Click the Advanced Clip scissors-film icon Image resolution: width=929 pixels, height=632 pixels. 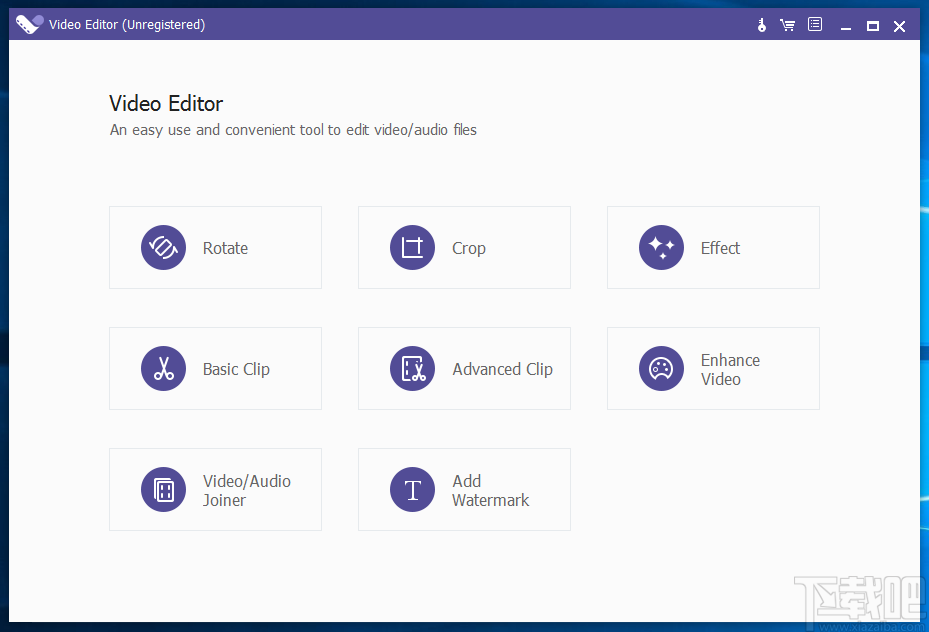[x=412, y=368]
